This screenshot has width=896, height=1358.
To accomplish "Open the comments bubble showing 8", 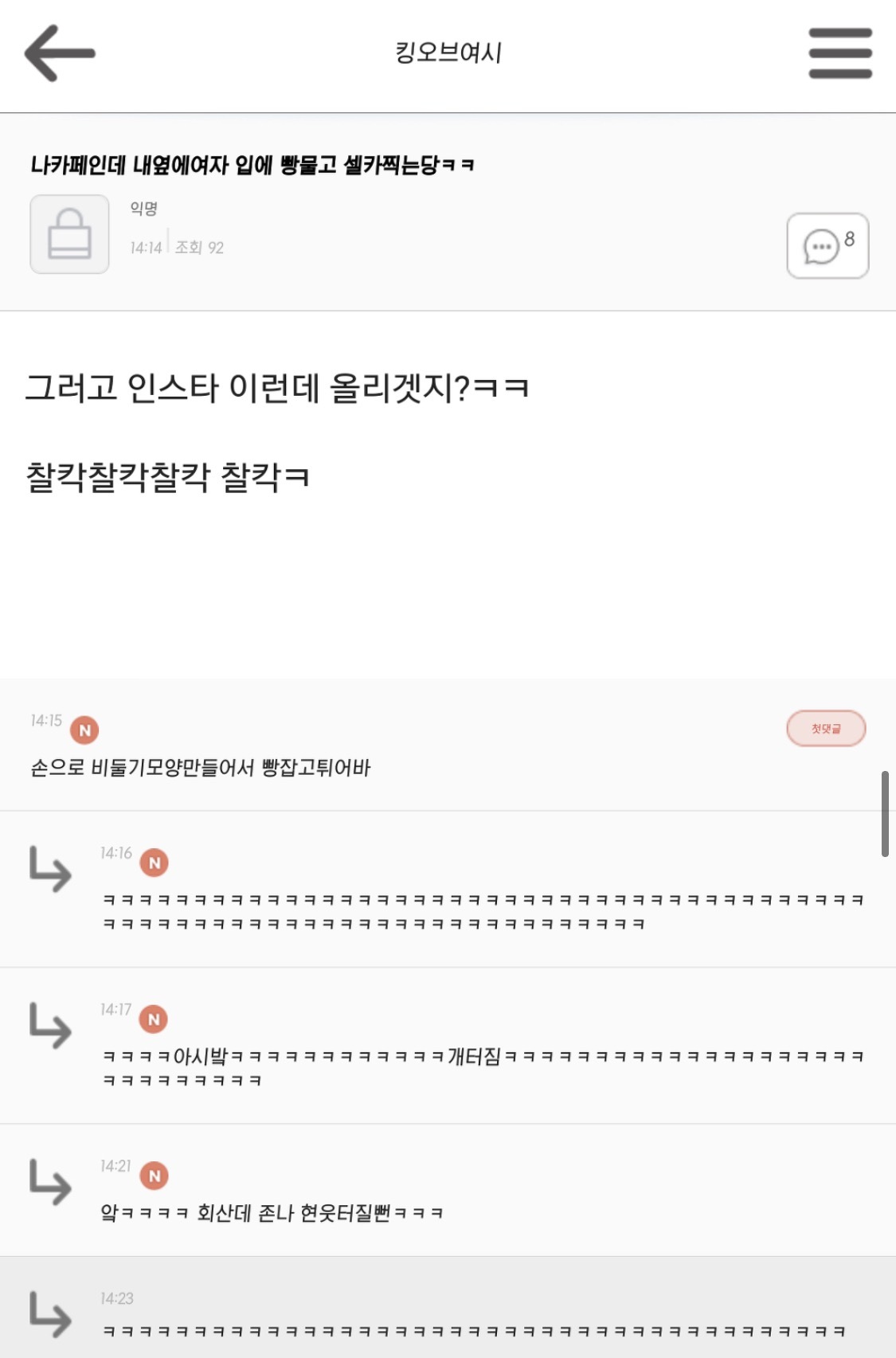I will [x=828, y=245].
